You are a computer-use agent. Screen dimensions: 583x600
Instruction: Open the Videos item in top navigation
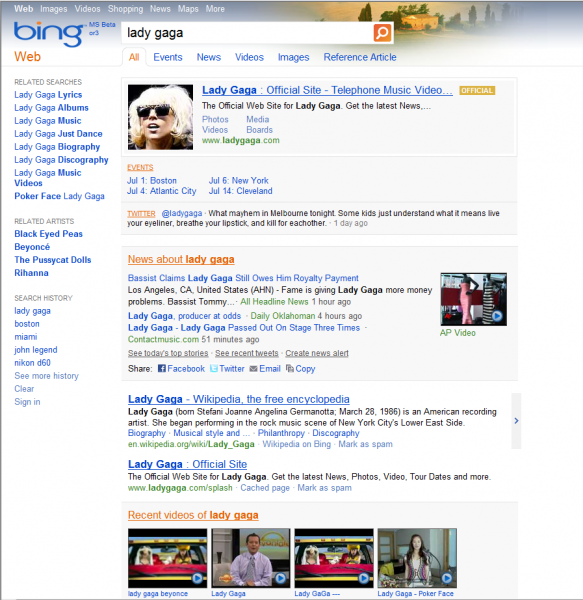click(87, 9)
